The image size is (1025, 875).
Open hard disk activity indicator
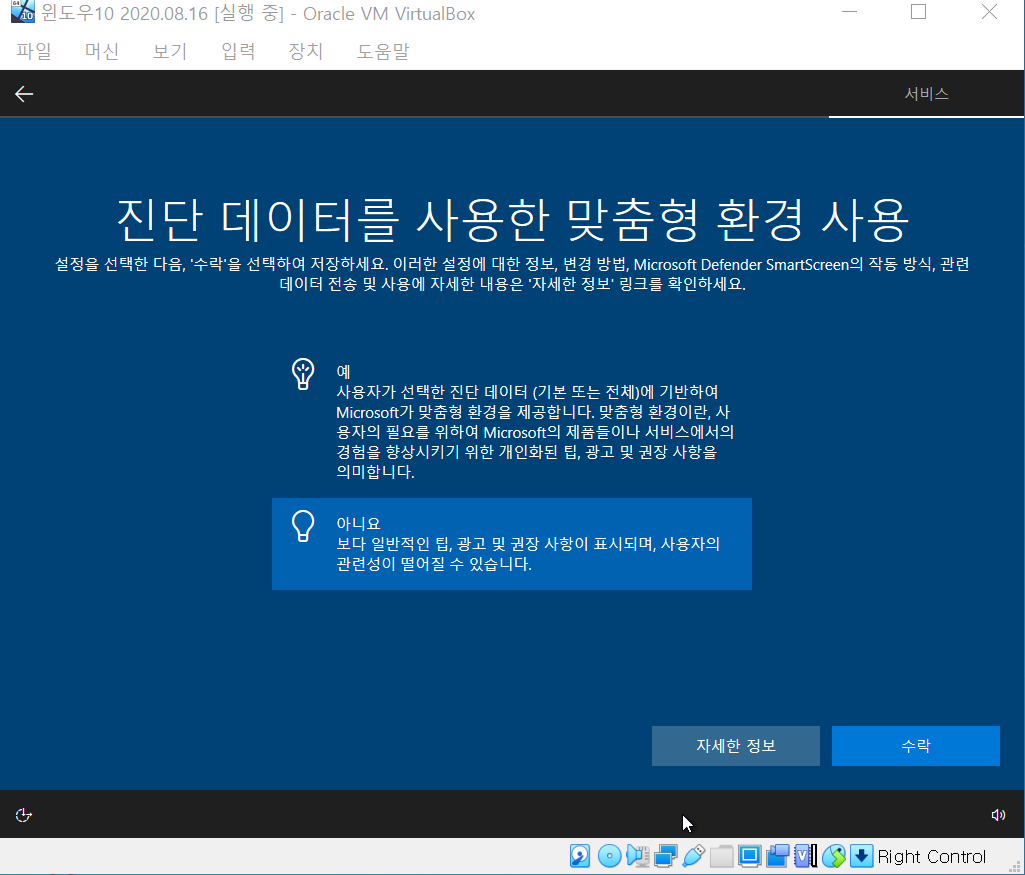(x=580, y=856)
